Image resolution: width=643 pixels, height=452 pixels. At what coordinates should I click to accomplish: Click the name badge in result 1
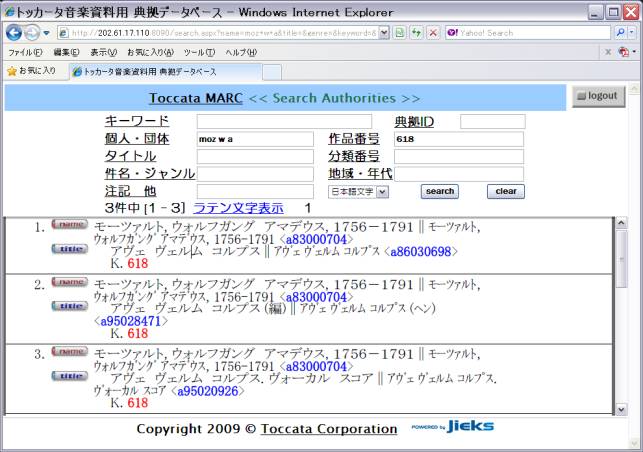pos(69,224)
